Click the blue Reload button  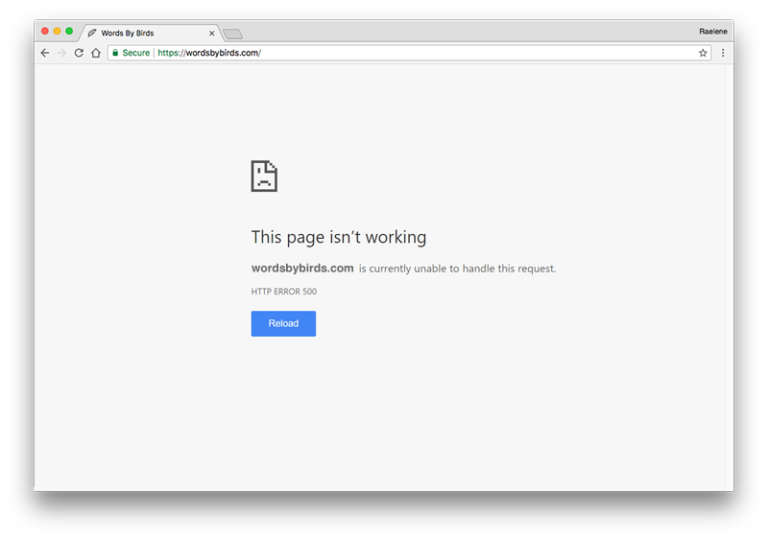284,323
